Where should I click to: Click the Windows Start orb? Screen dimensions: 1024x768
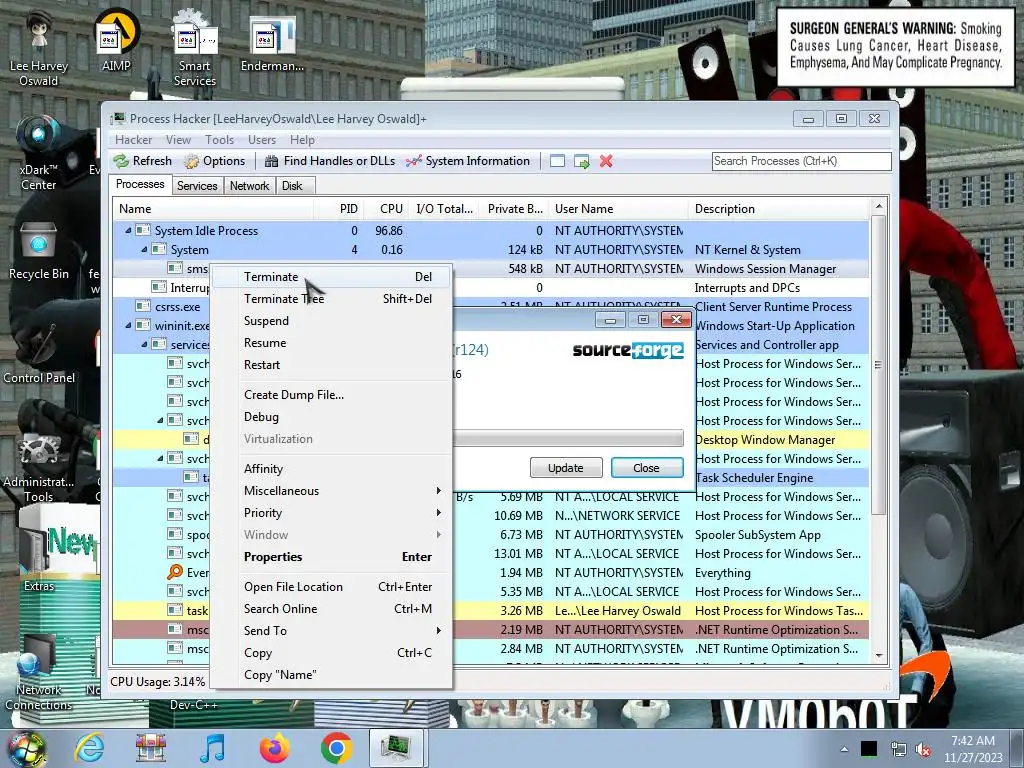26,748
